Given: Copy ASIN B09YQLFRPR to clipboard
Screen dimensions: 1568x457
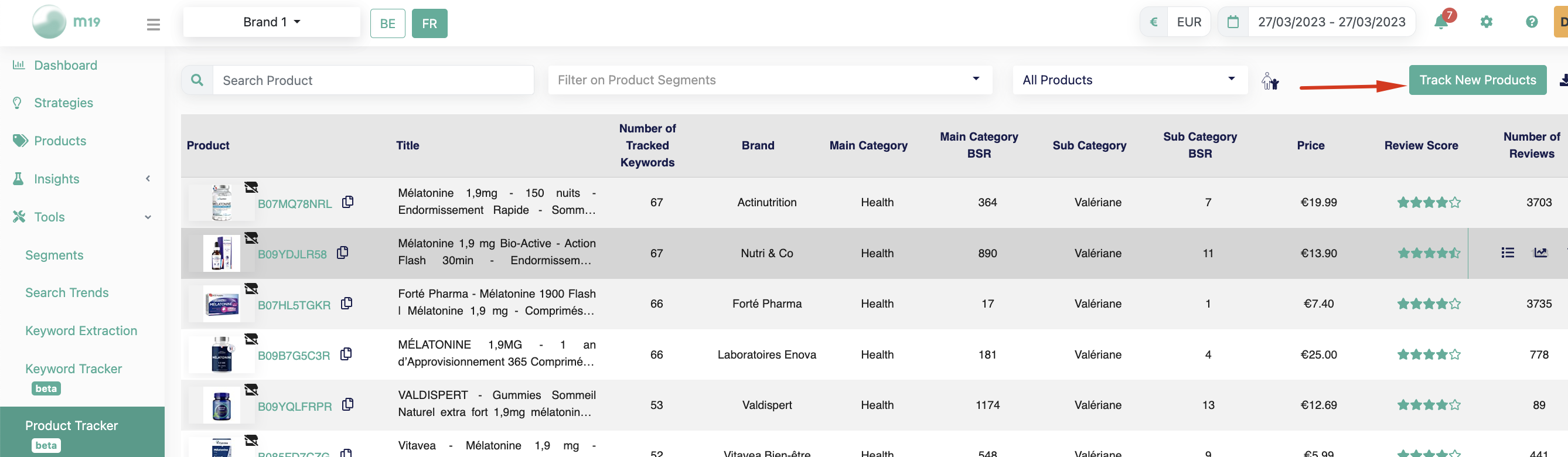Looking at the screenshot, I should pyautogui.click(x=347, y=404).
